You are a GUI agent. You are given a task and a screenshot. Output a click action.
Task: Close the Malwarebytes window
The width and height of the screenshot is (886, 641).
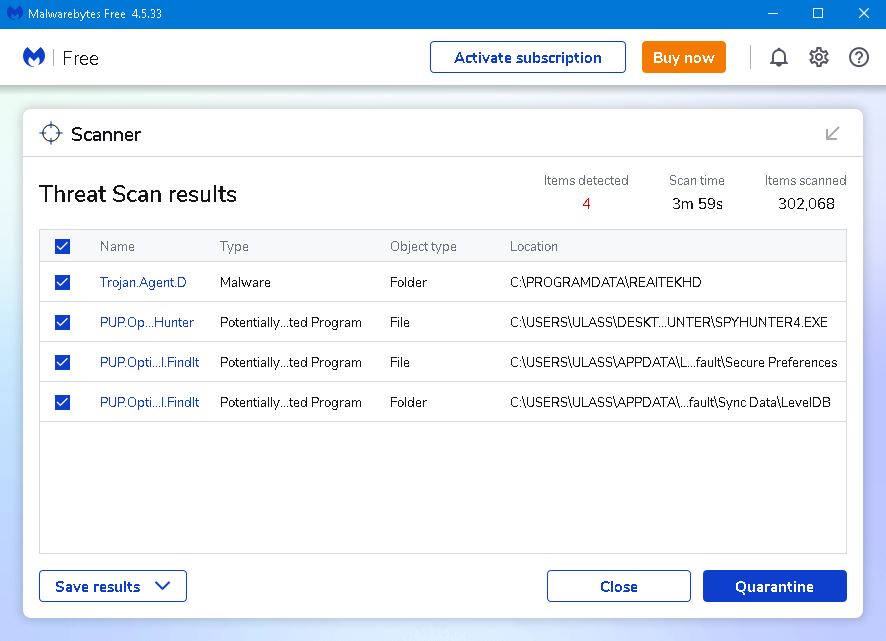(863, 14)
